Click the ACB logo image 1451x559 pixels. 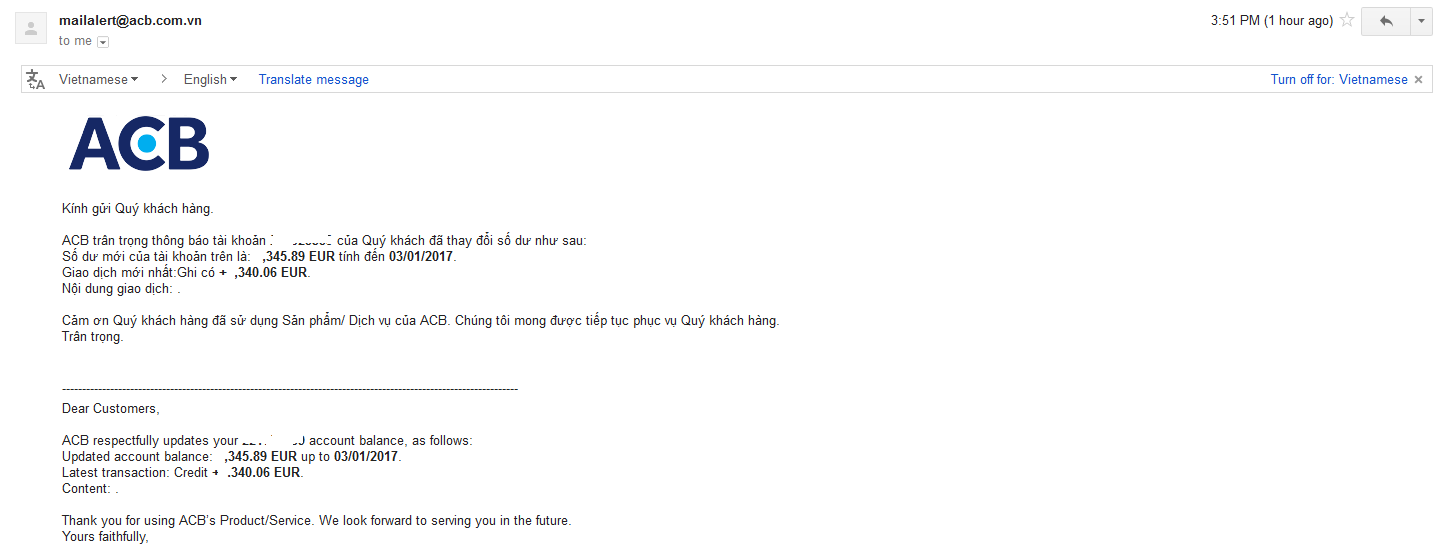click(139, 143)
